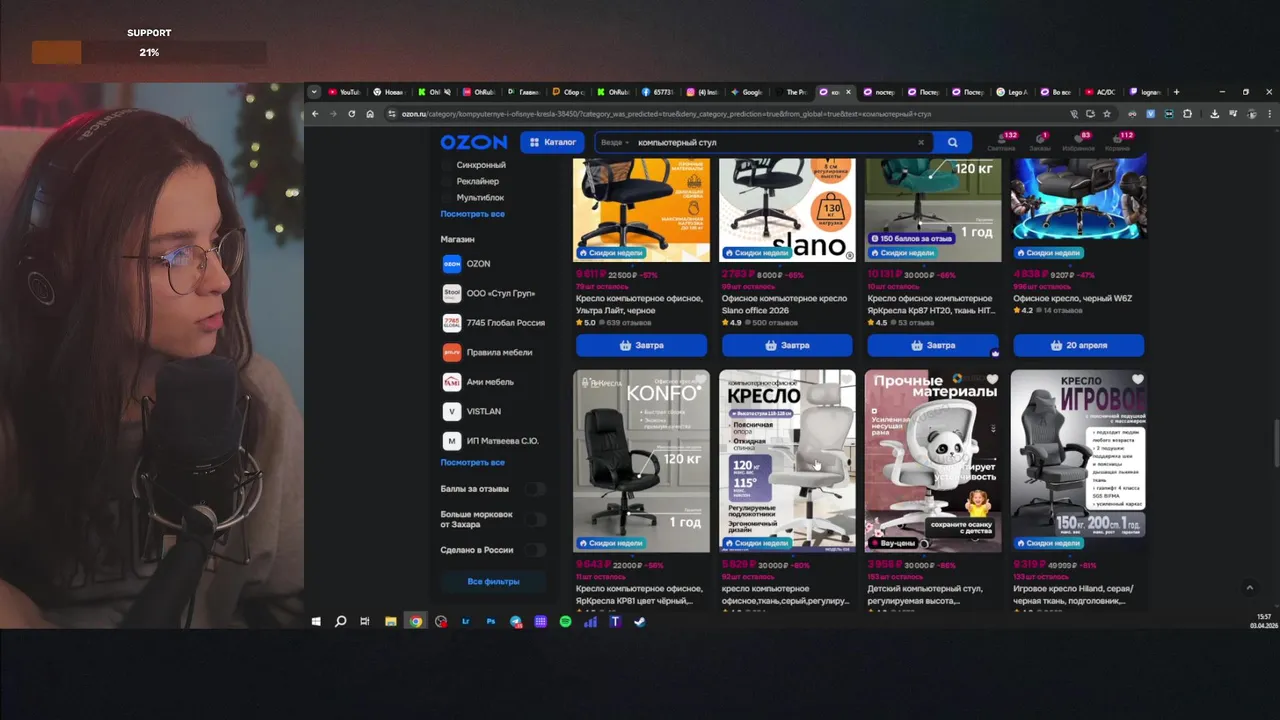
Task: Select the OZON store filter
Action: click(x=467, y=264)
